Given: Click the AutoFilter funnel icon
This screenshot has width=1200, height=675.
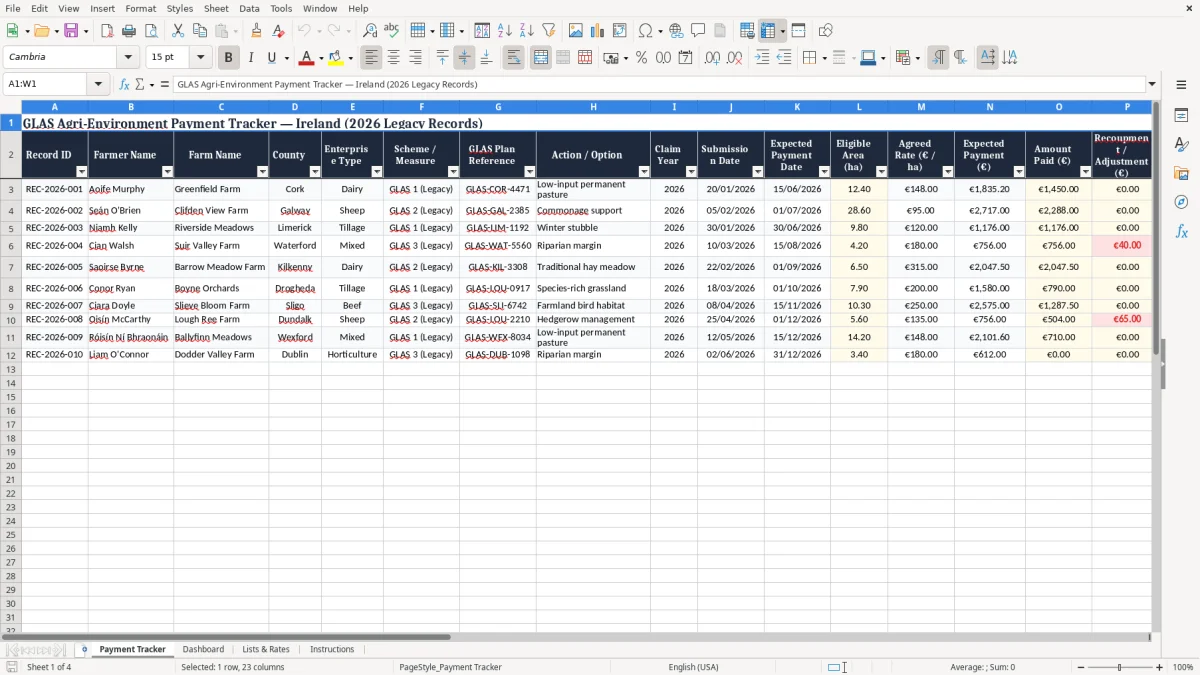Looking at the screenshot, I should tap(549, 31).
